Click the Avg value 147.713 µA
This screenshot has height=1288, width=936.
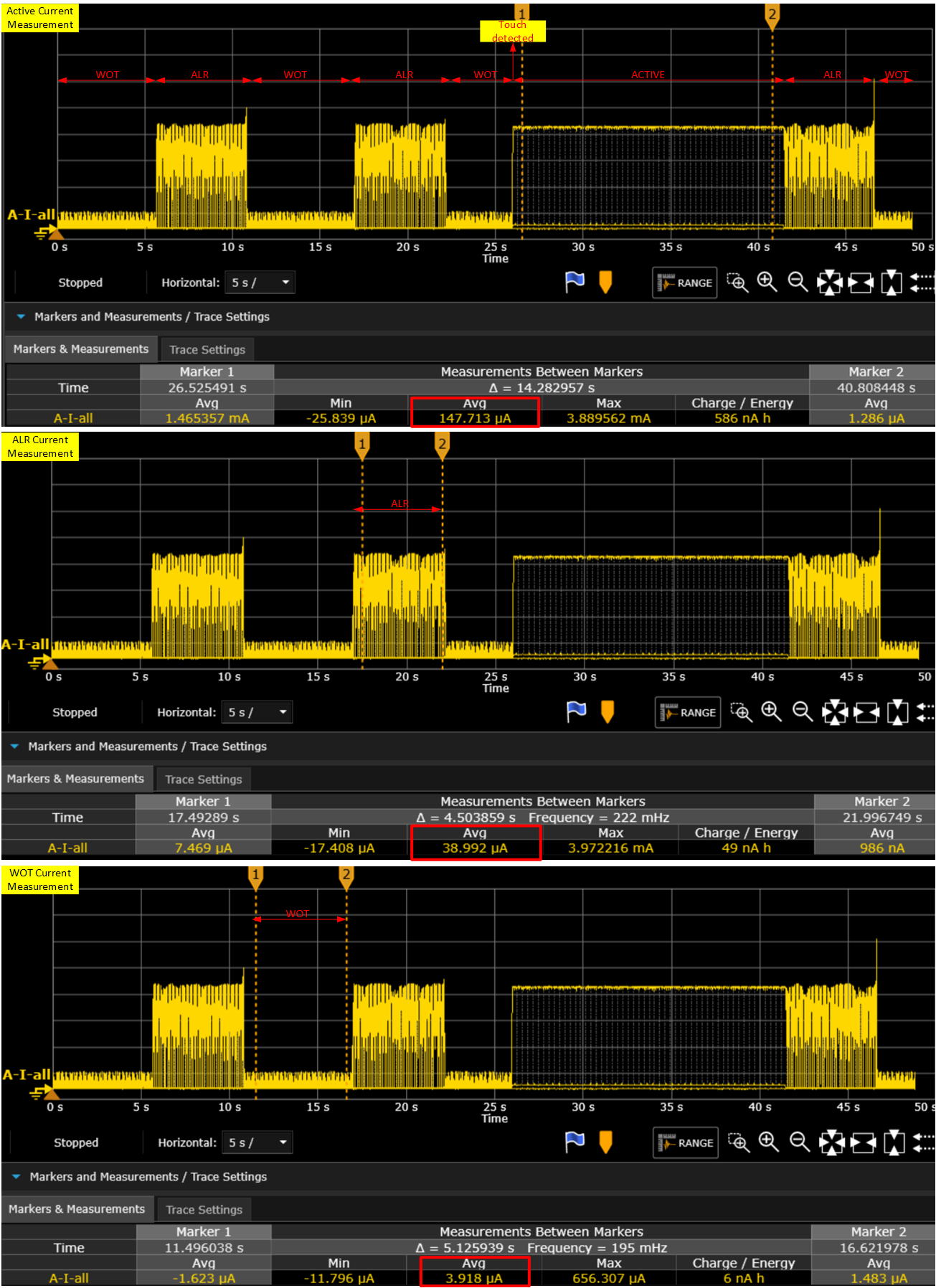click(475, 418)
